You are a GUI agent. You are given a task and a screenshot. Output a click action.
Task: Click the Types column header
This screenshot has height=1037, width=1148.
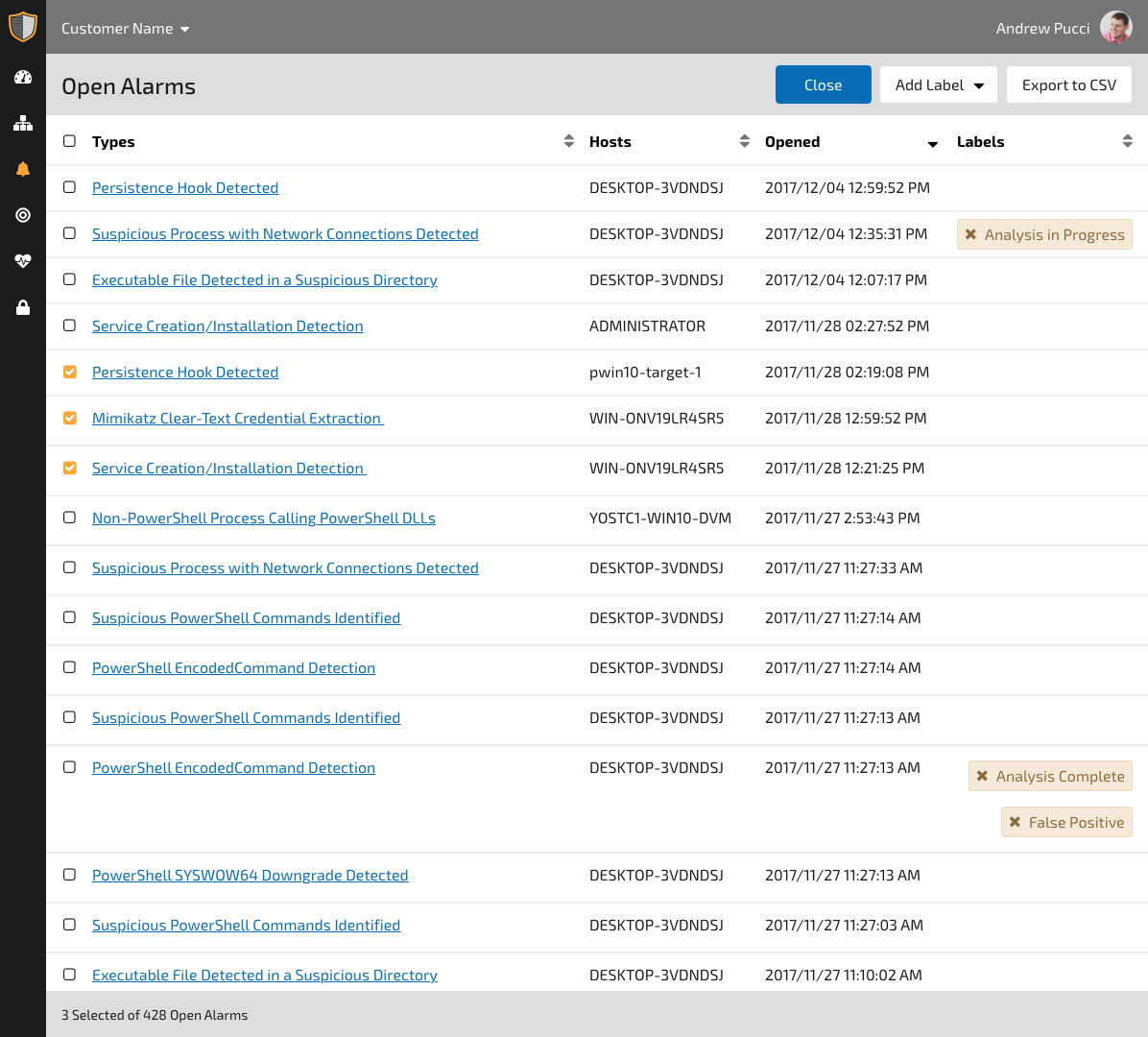[113, 141]
